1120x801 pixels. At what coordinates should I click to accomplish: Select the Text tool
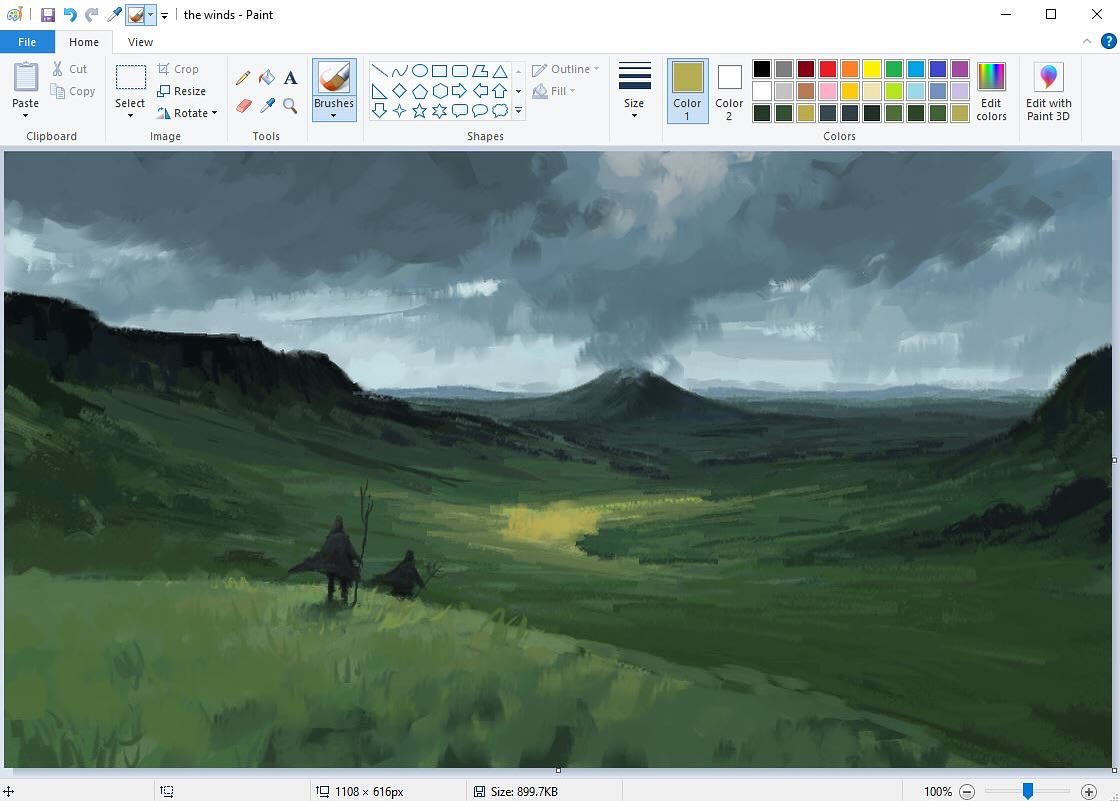pyautogui.click(x=290, y=78)
